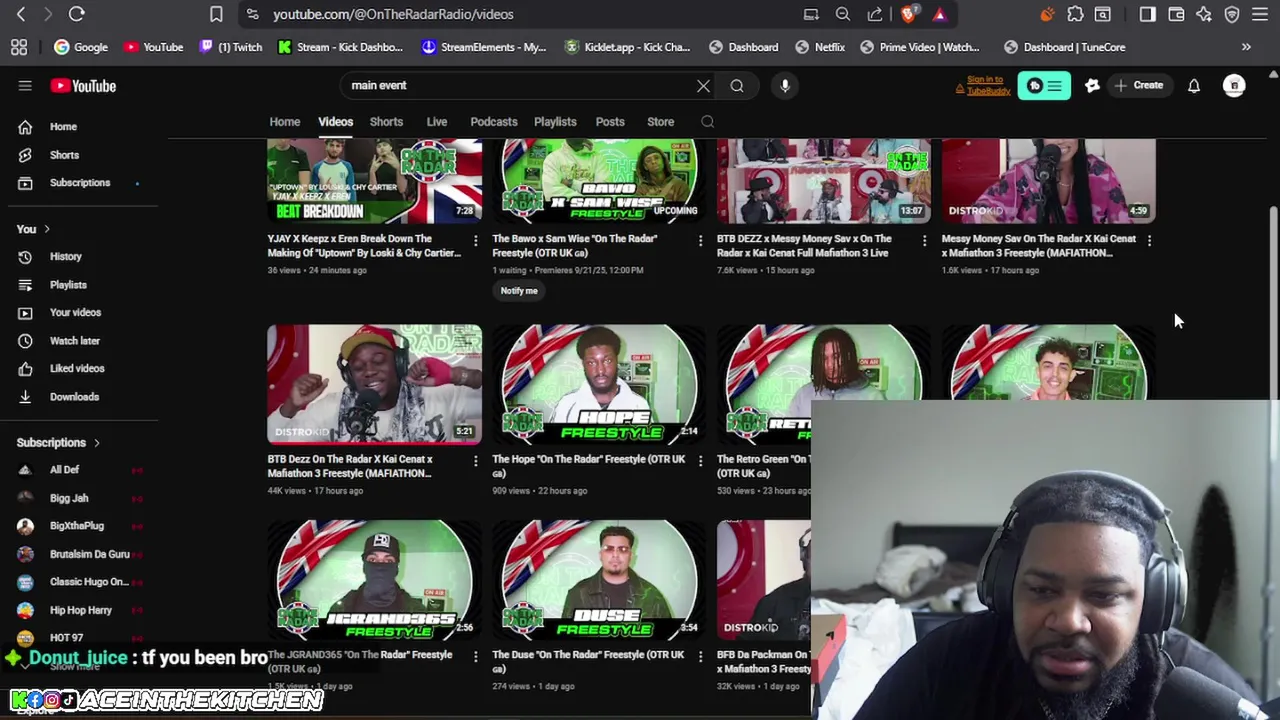This screenshot has width=1280, height=720.
Task: Show more bookmarks with chevron
Action: 1246,47
